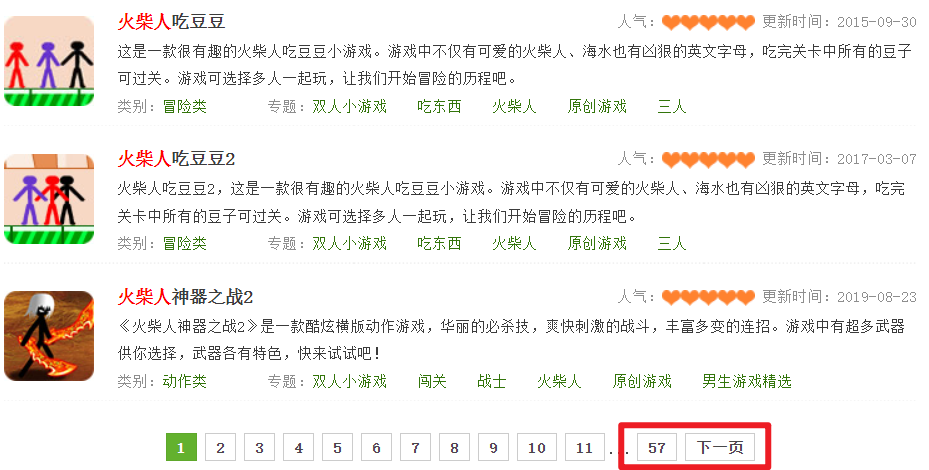Open 动作类 category of 神器之战2
The height and width of the screenshot is (470, 929).
185,381
